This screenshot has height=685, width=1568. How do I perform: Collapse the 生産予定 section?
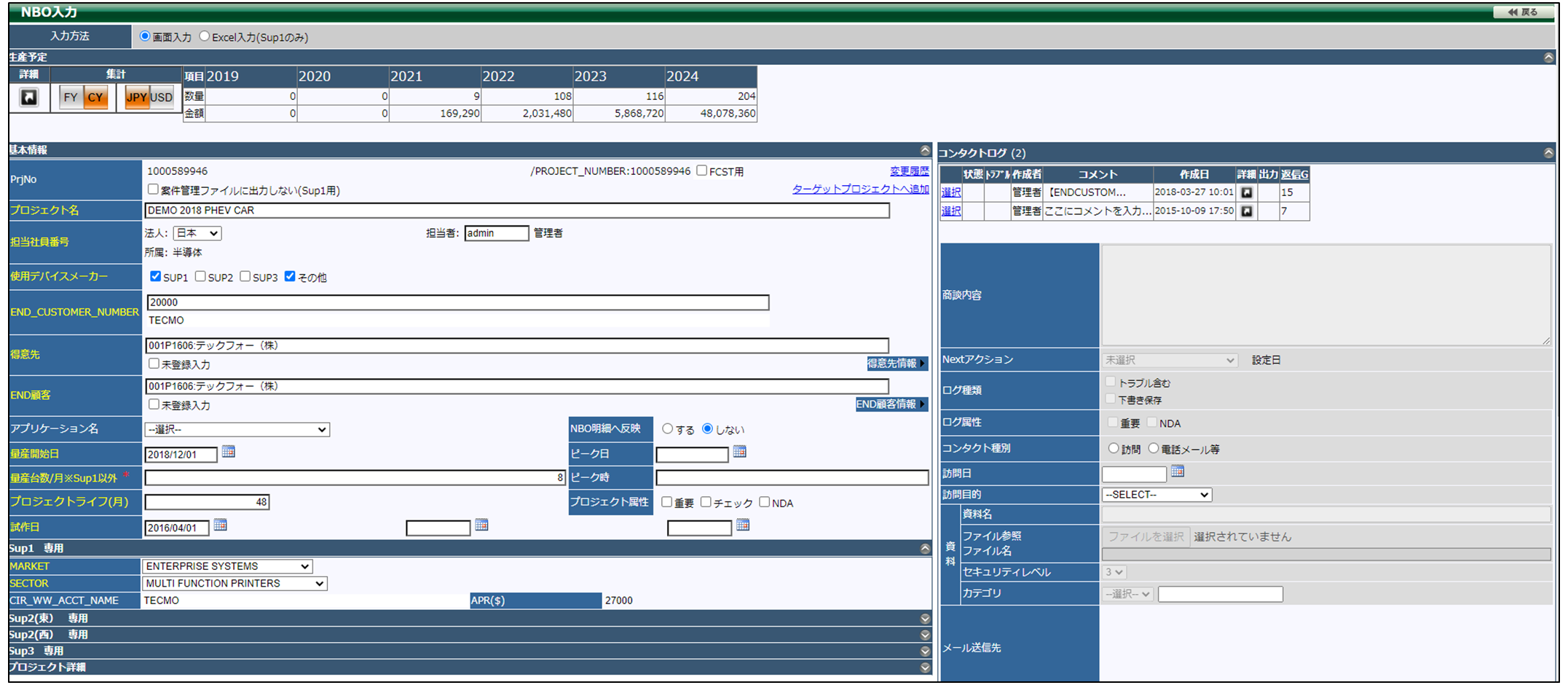pos(1548,57)
